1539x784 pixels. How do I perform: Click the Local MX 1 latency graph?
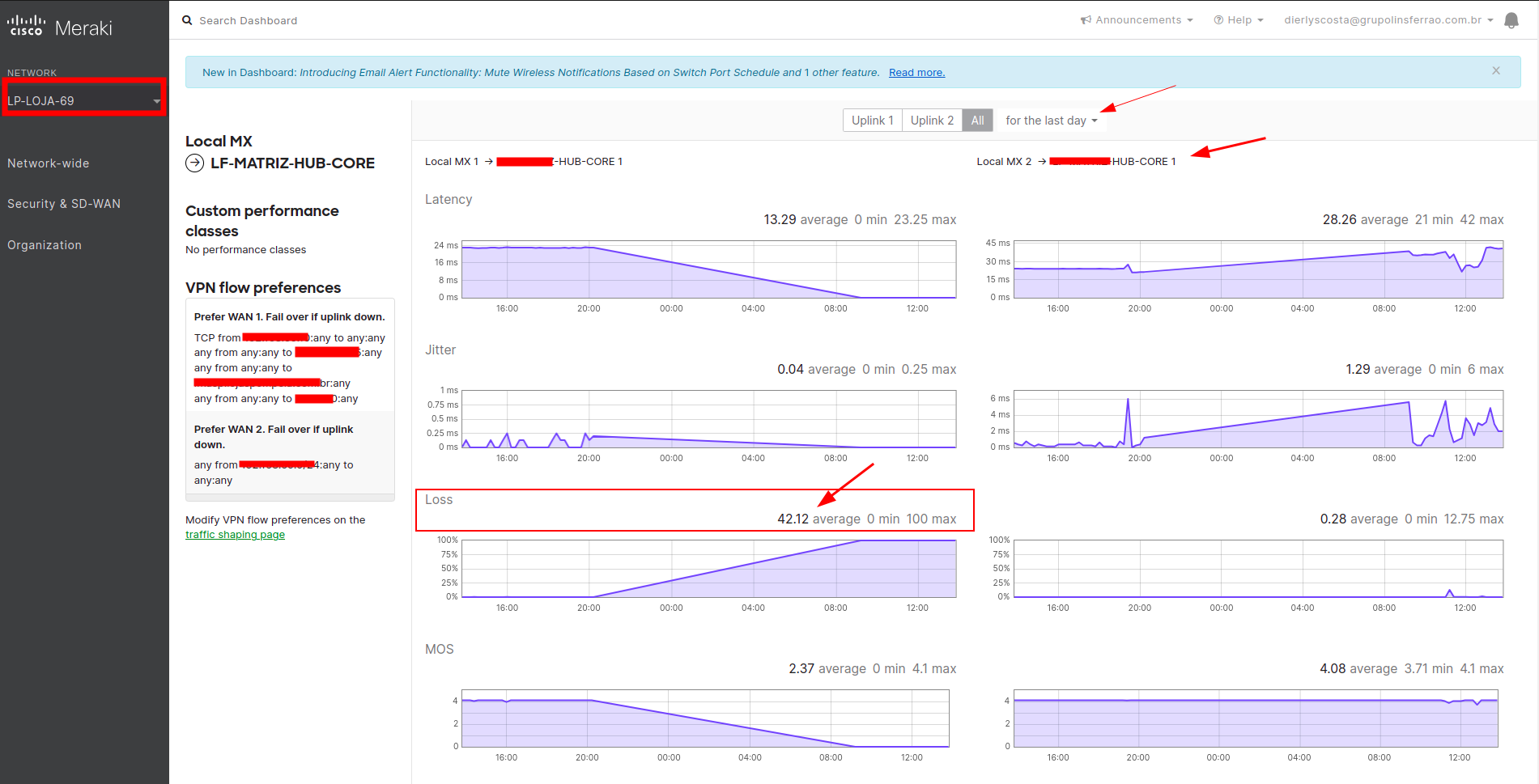coord(708,269)
